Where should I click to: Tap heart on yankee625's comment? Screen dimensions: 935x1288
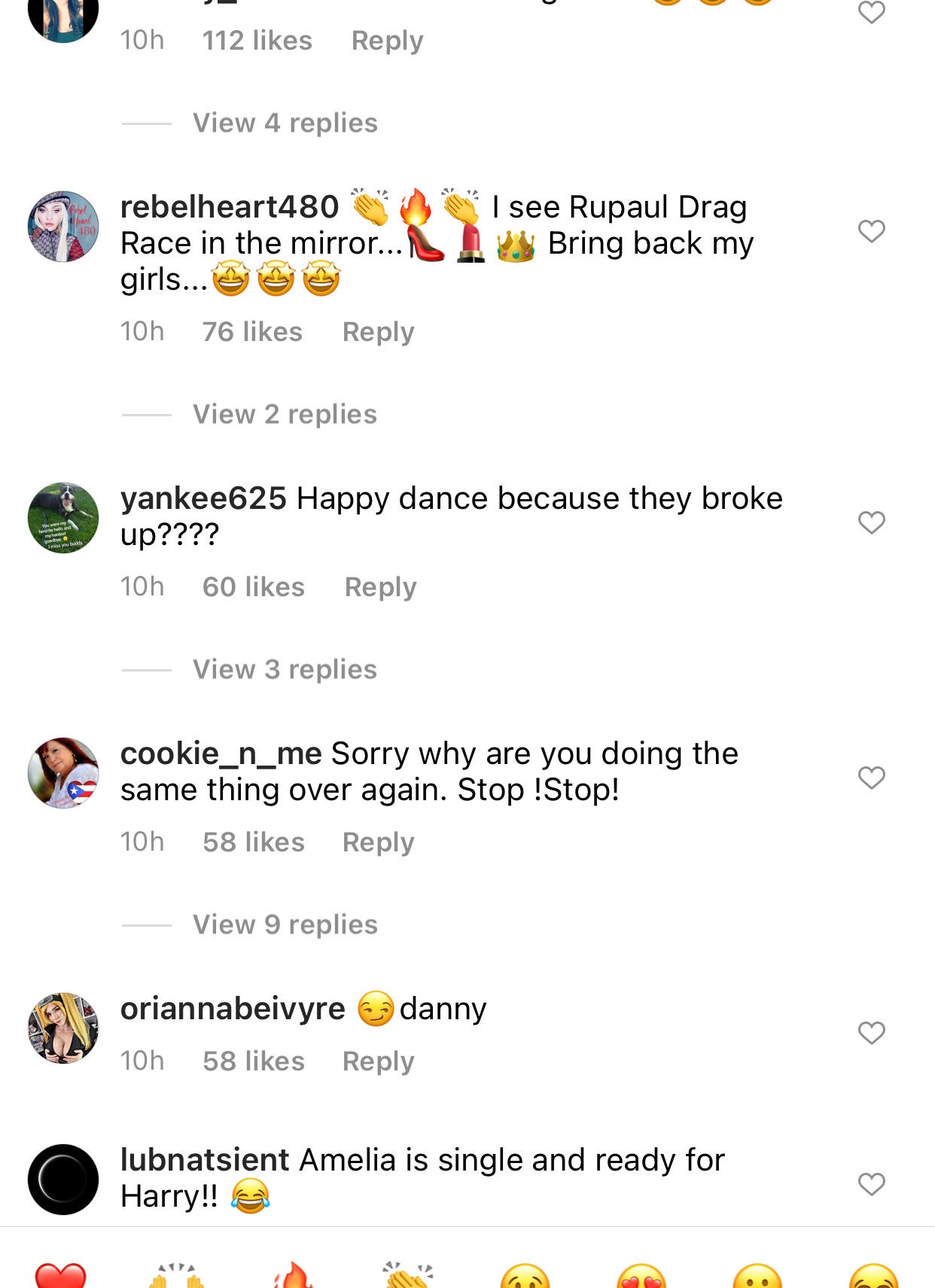871,522
